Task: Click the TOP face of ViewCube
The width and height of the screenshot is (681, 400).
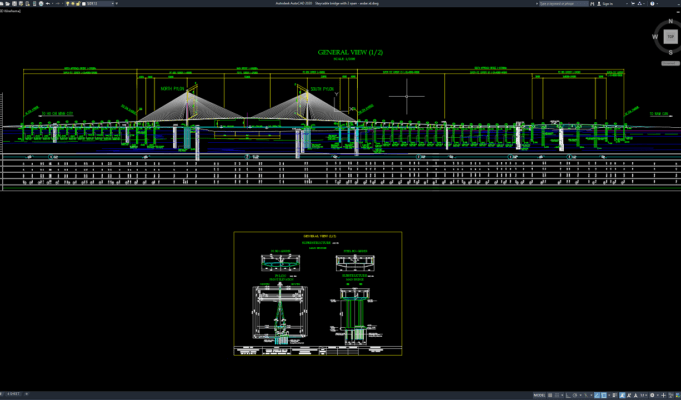Action: coord(671,36)
